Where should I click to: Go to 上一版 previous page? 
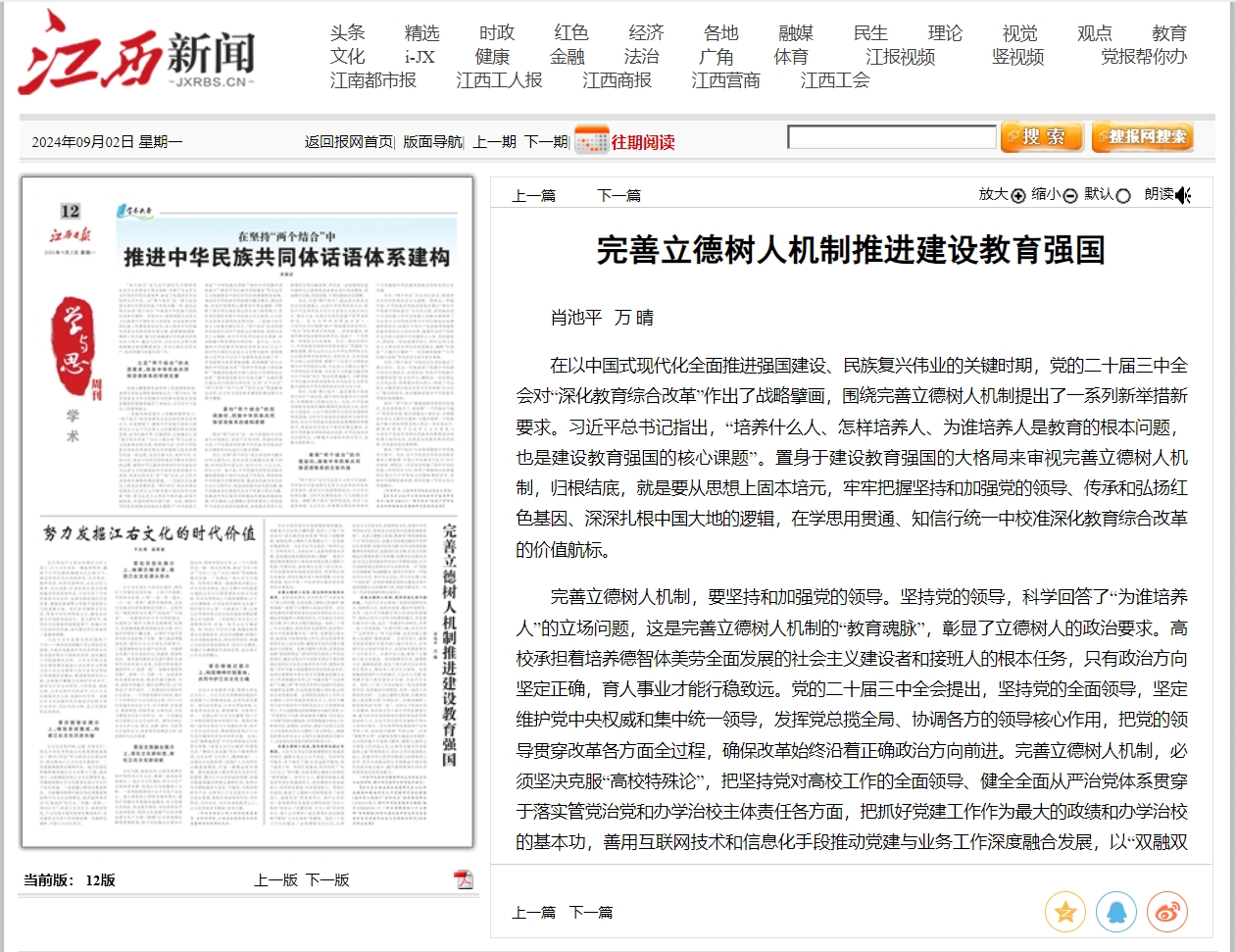pyautogui.click(x=275, y=880)
